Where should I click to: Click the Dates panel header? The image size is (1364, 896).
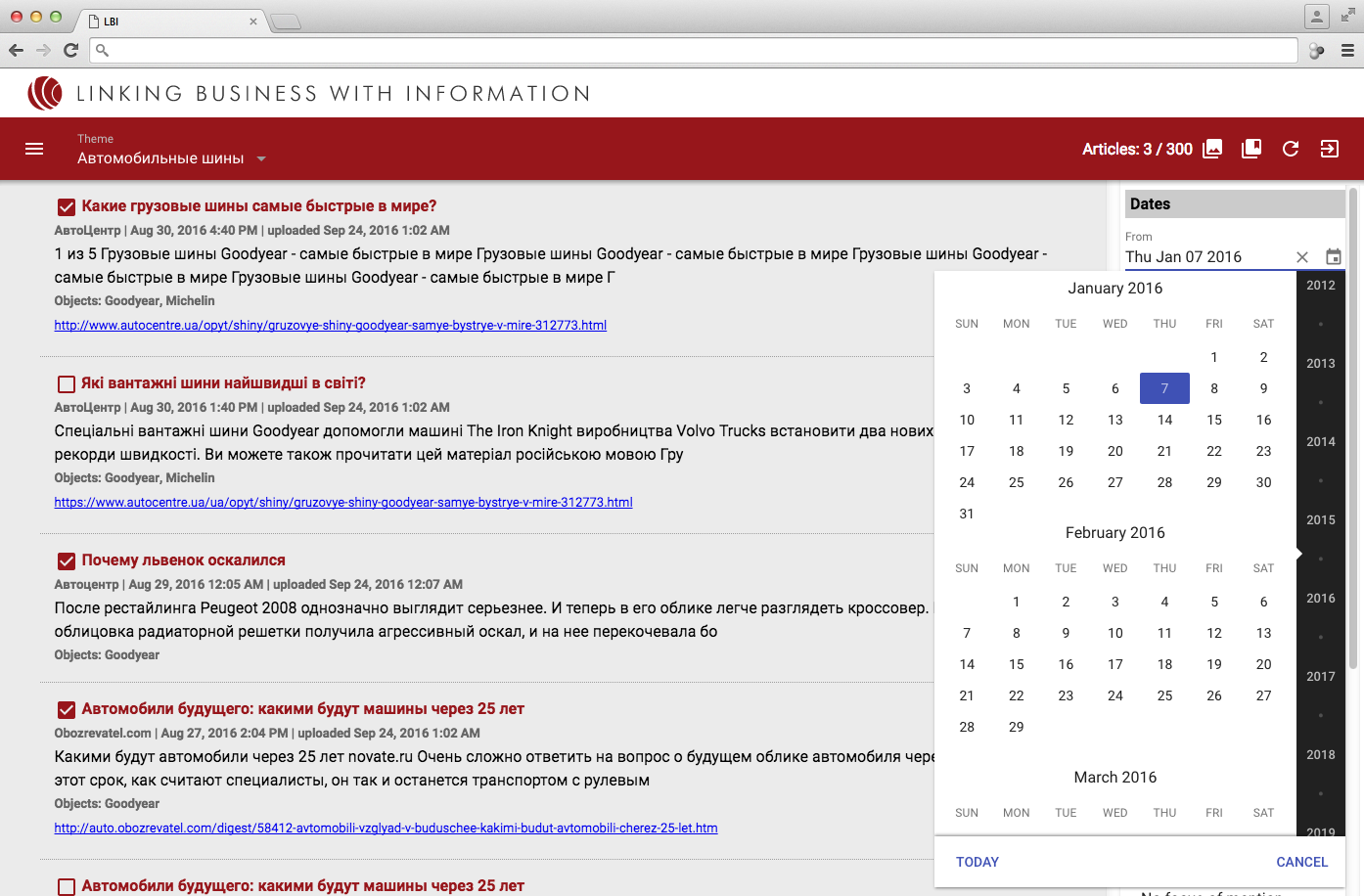tap(1235, 203)
